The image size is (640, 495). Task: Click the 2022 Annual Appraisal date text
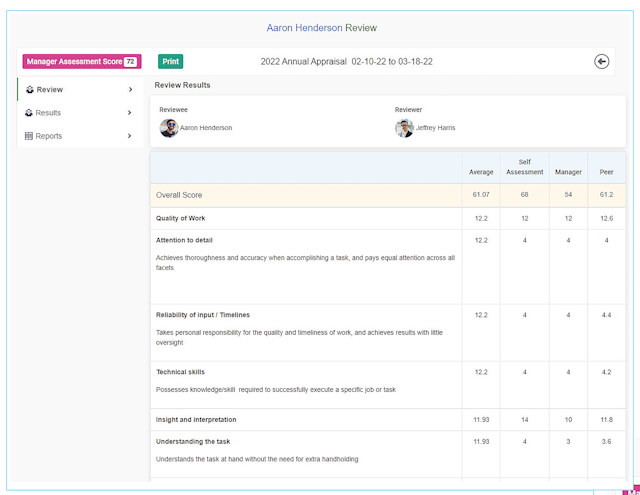tap(347, 62)
